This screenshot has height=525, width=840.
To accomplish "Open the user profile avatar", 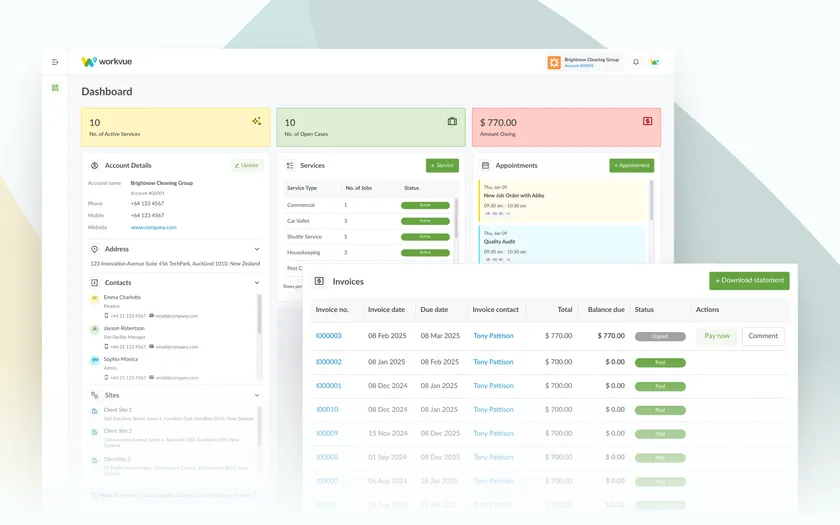I will pos(654,62).
